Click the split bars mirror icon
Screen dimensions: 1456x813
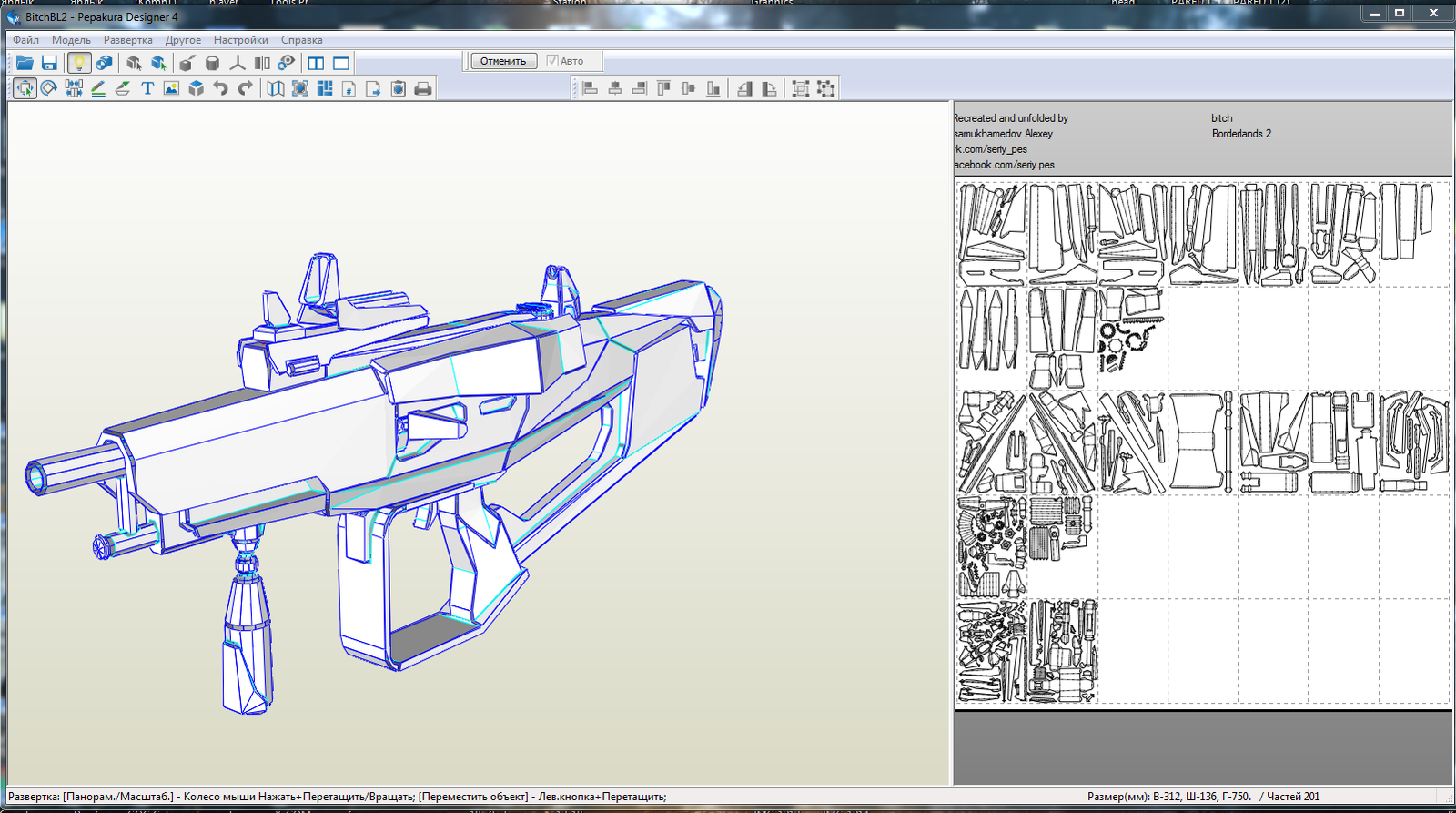(x=262, y=63)
